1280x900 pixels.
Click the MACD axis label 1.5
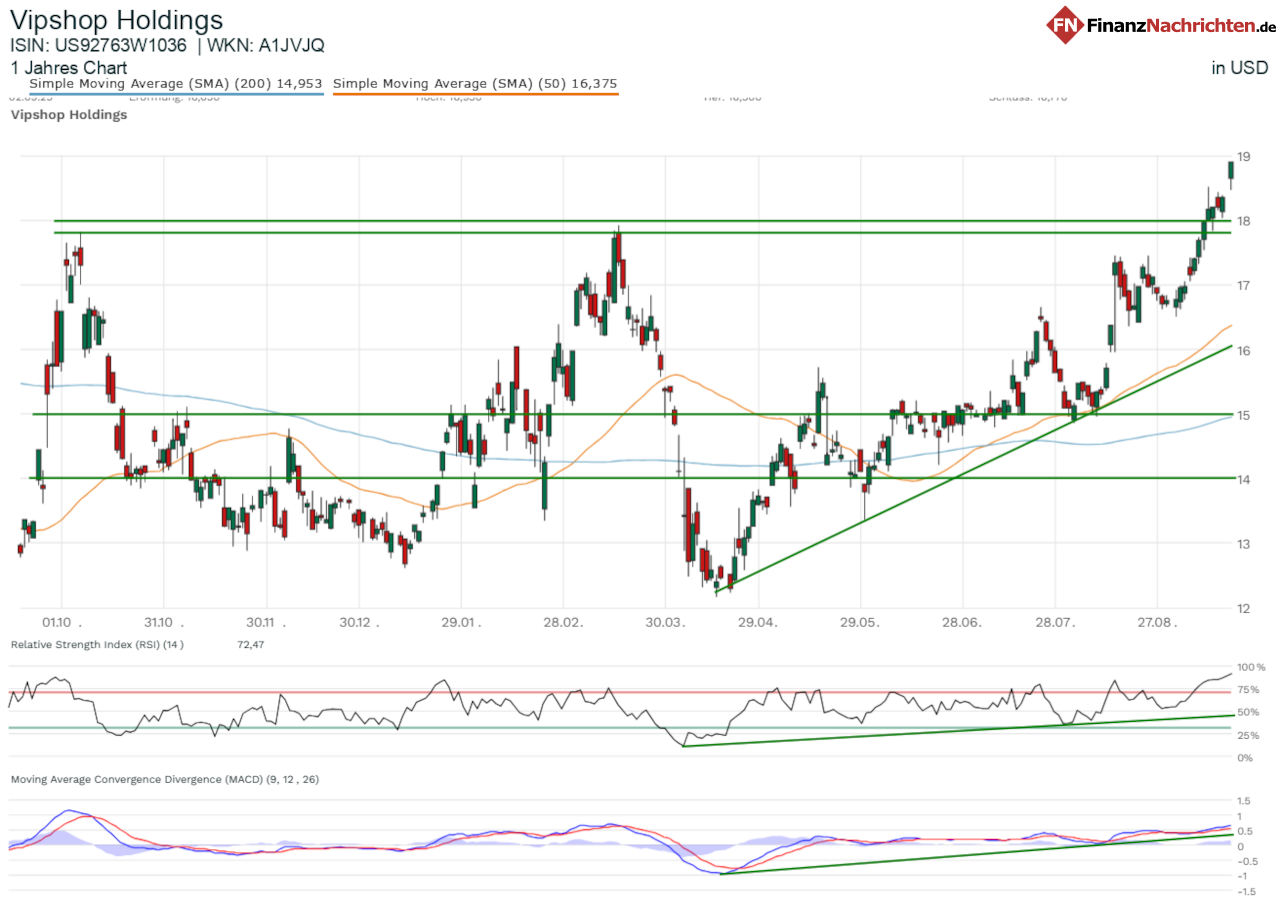point(1244,801)
